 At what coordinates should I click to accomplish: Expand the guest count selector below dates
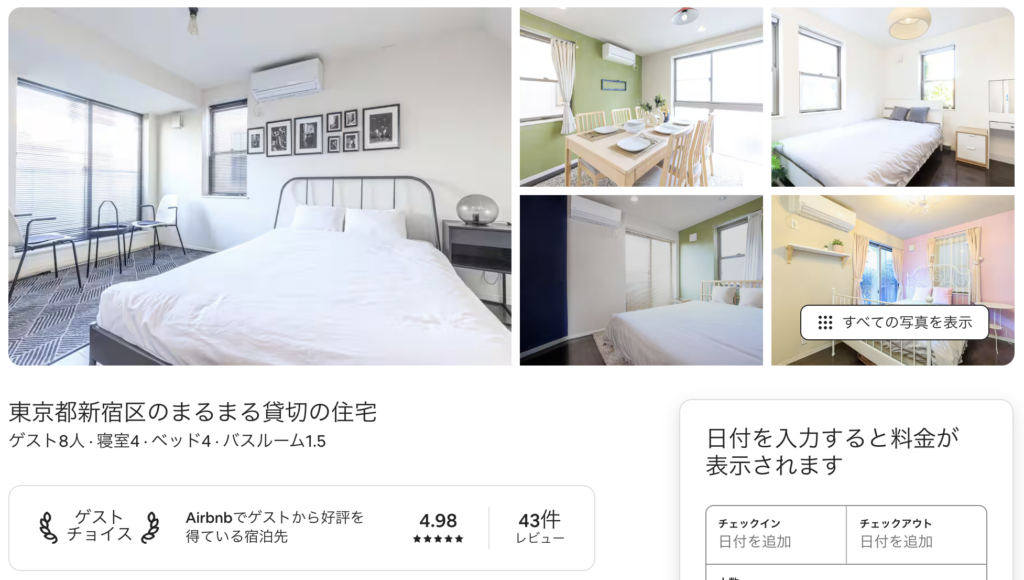click(846, 572)
